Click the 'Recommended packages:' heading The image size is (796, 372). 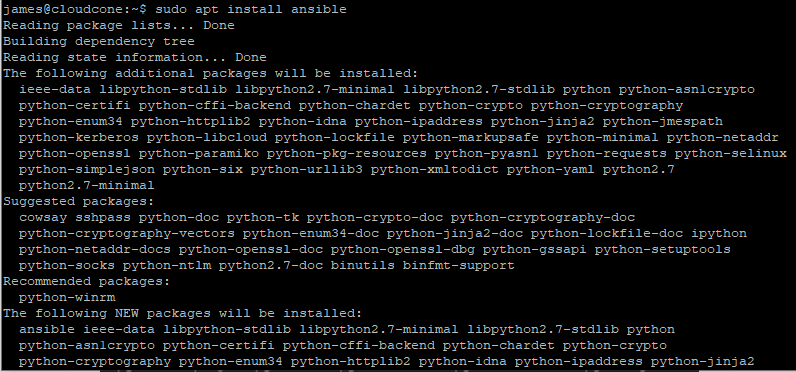point(87,281)
